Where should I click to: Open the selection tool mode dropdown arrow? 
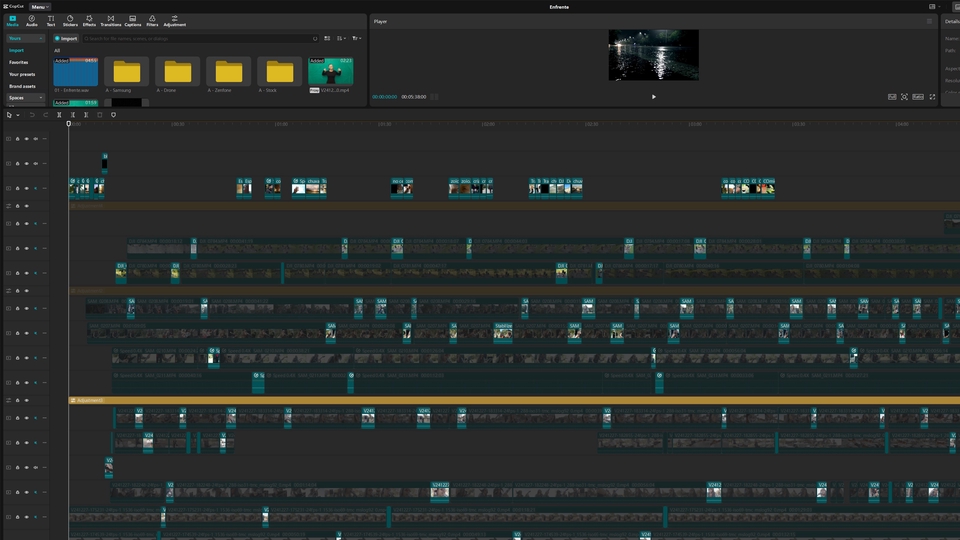tap(17, 115)
